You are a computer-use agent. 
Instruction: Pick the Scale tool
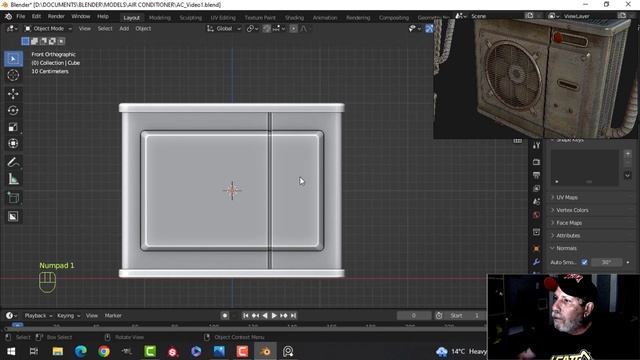13,127
